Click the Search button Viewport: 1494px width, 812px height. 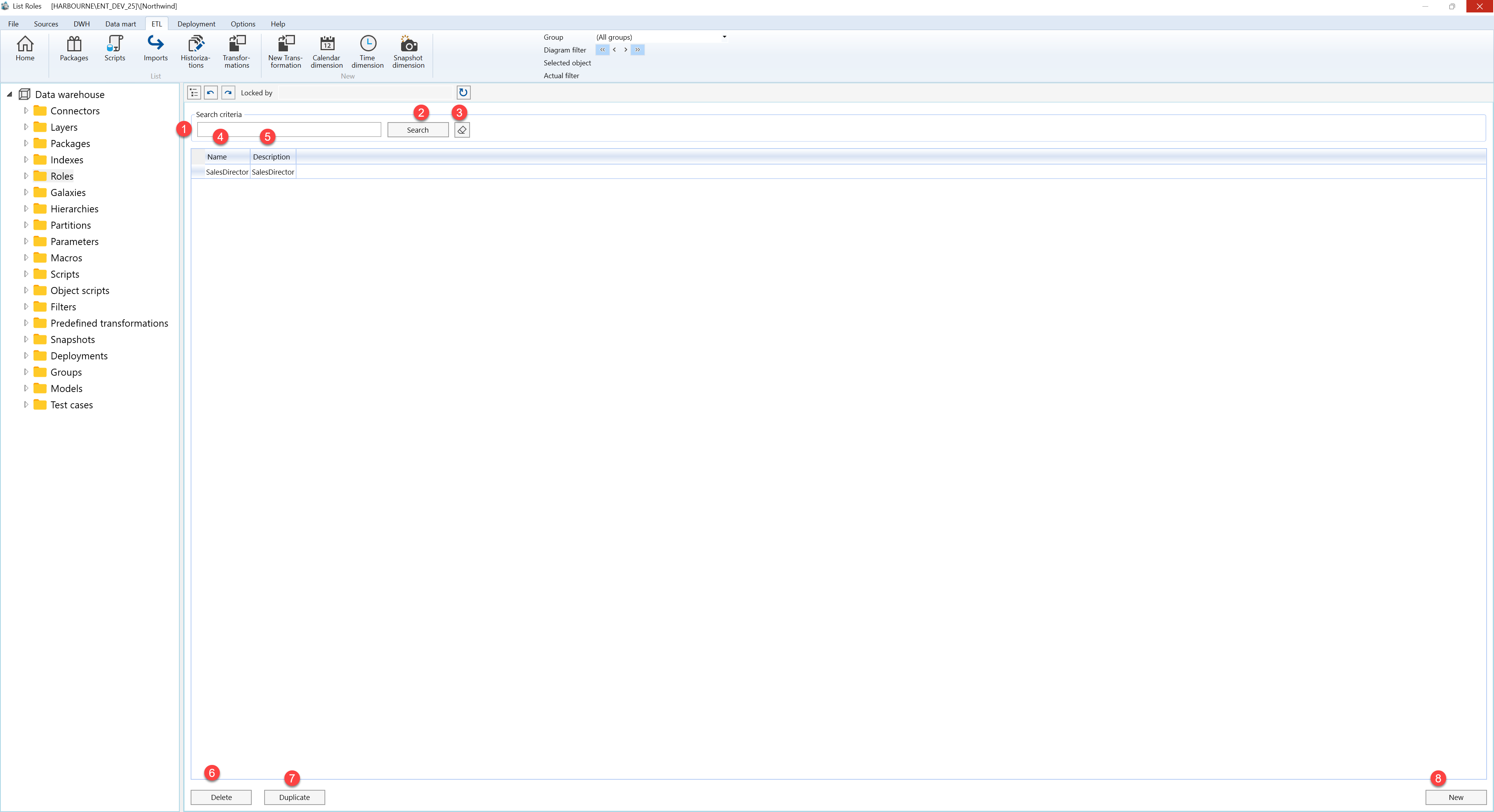click(x=417, y=130)
